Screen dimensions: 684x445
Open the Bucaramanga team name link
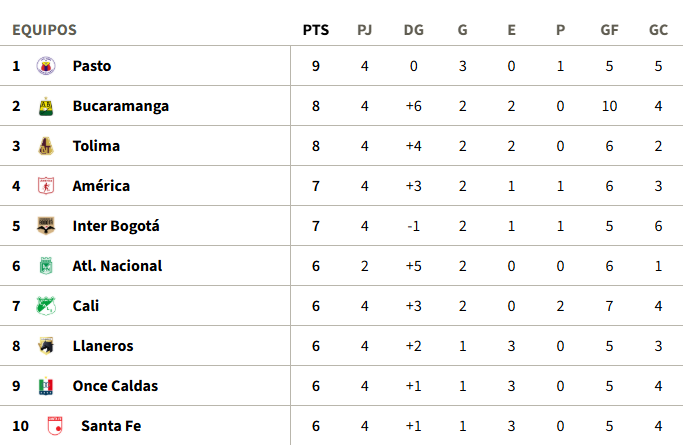pyautogui.click(x=121, y=106)
